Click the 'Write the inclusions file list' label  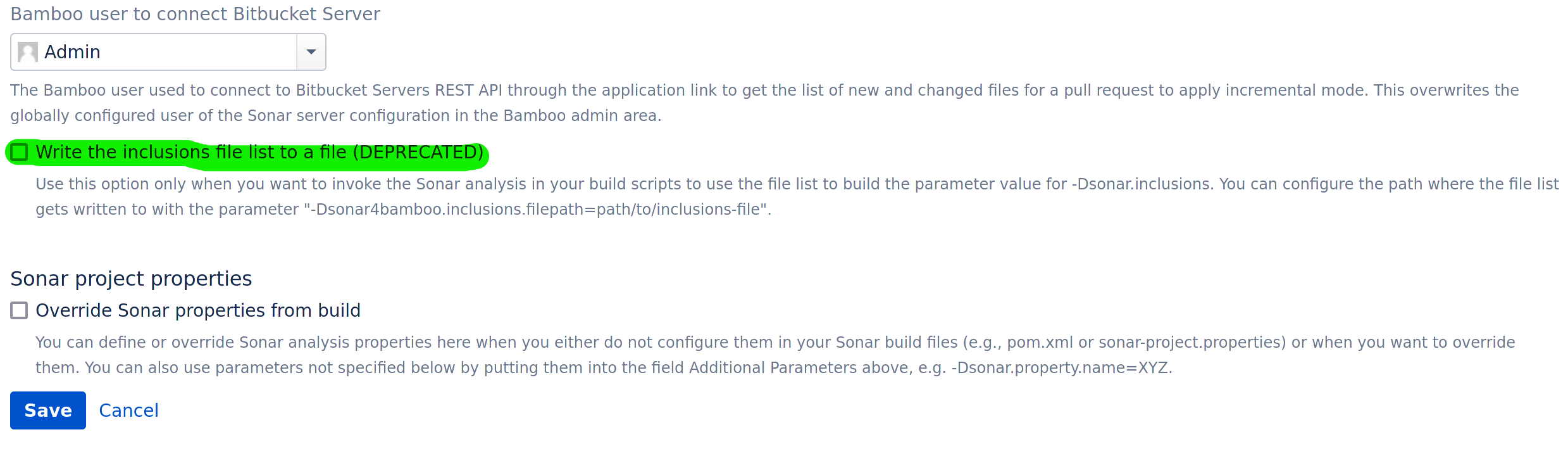(x=190, y=152)
